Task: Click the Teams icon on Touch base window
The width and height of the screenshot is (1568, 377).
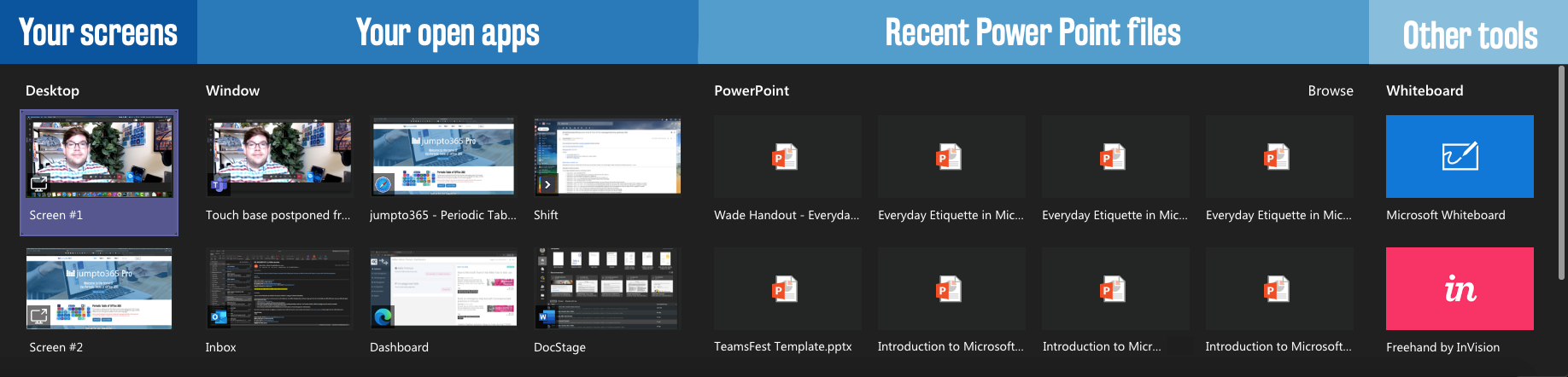Action: [x=219, y=185]
